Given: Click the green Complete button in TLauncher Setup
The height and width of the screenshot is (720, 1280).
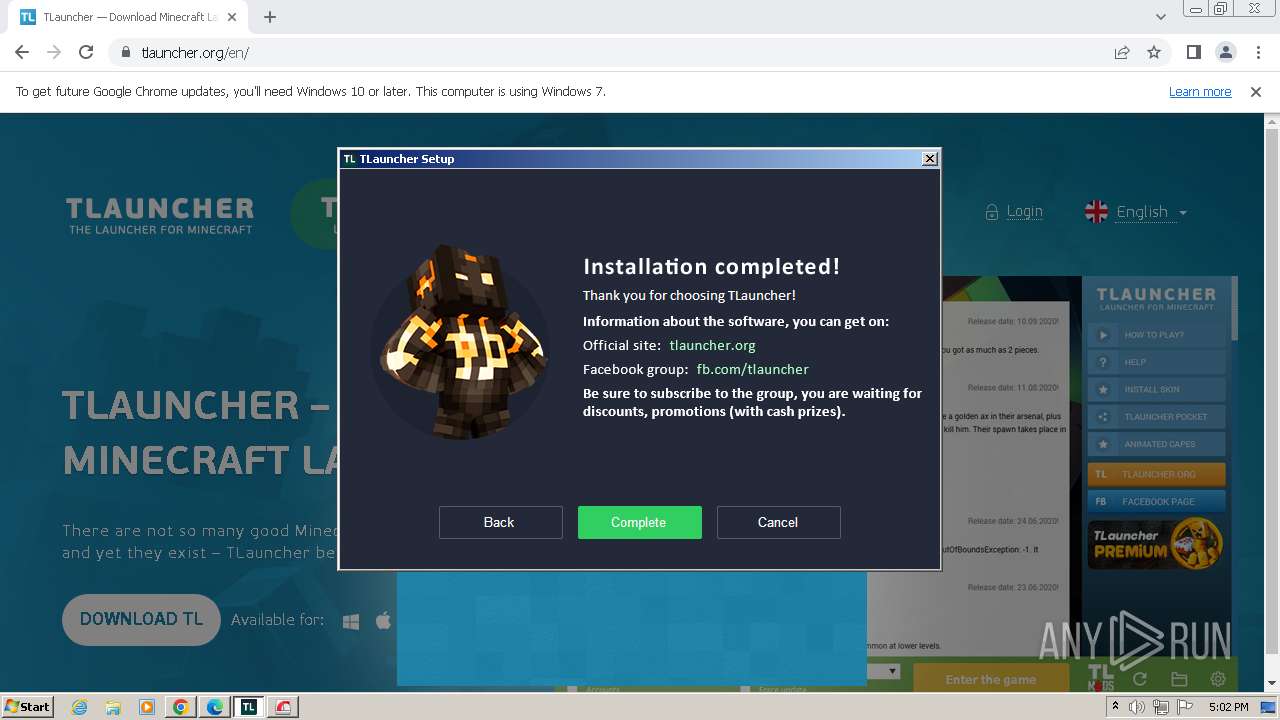Looking at the screenshot, I should click(639, 522).
